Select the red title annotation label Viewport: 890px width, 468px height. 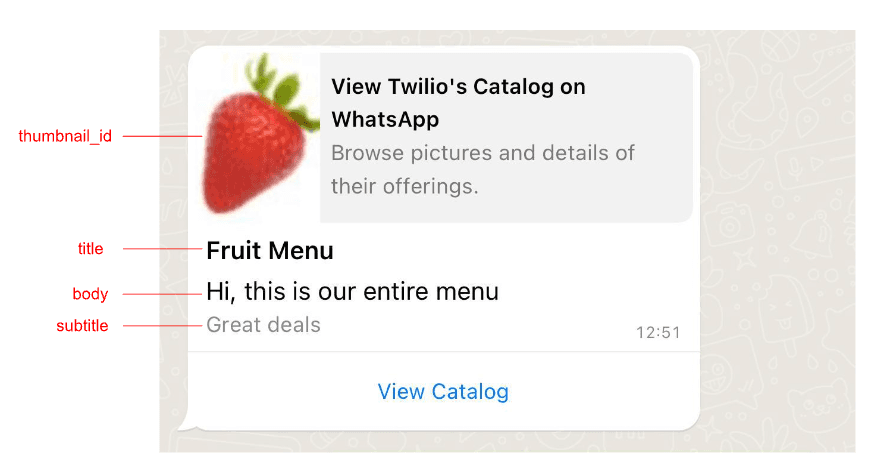91,249
